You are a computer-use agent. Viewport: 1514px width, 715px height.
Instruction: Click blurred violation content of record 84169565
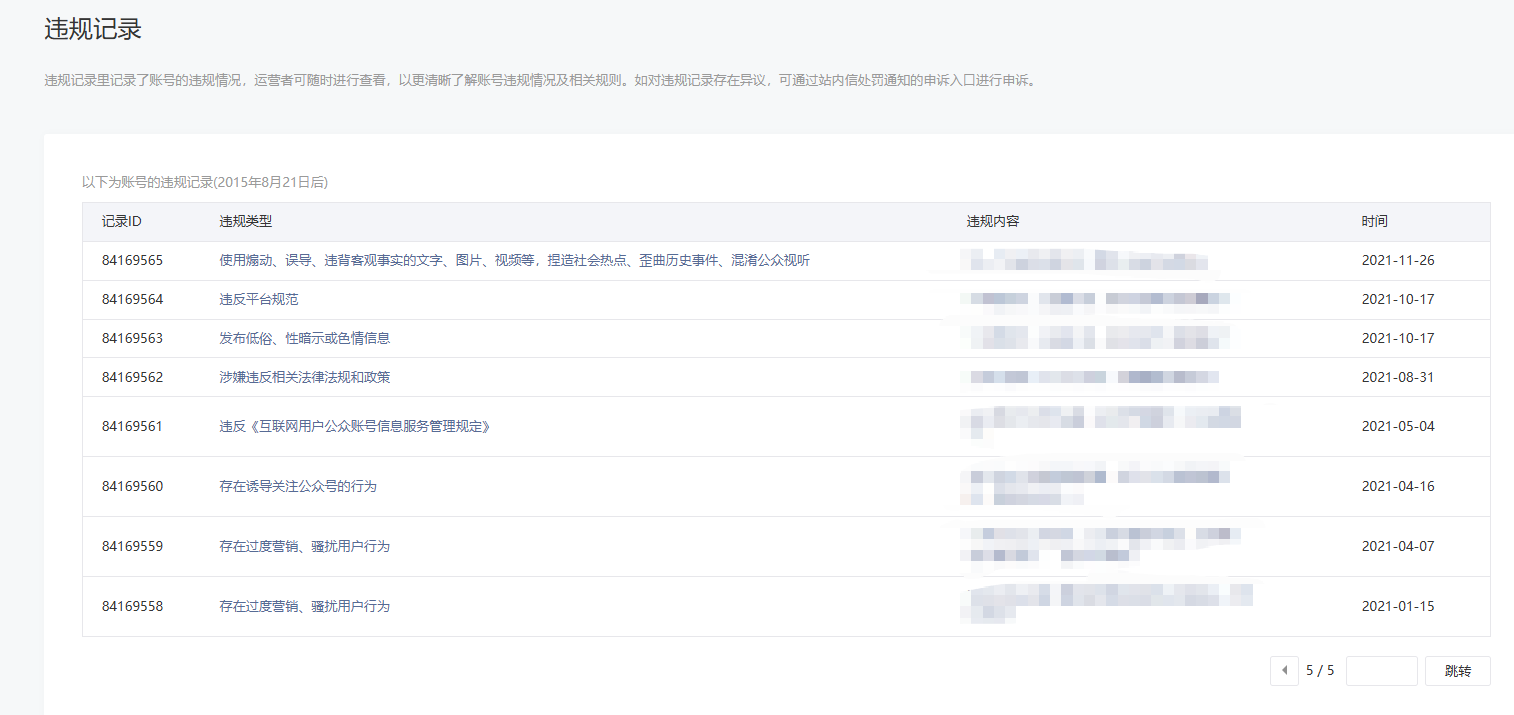(x=1084, y=261)
